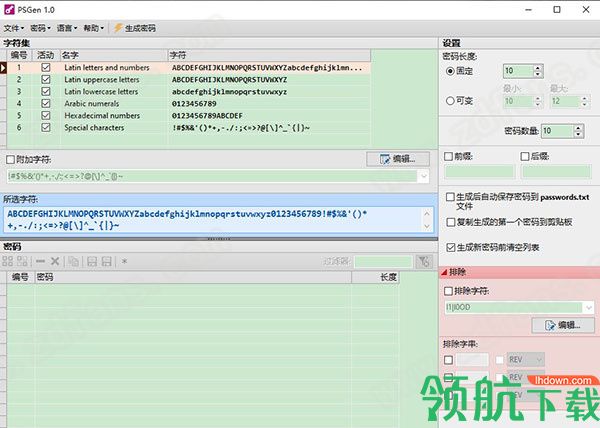Viewport: 600px width, 428px height.
Task: Toggle the Latin lowercase letters checkbox
Action: point(46,91)
